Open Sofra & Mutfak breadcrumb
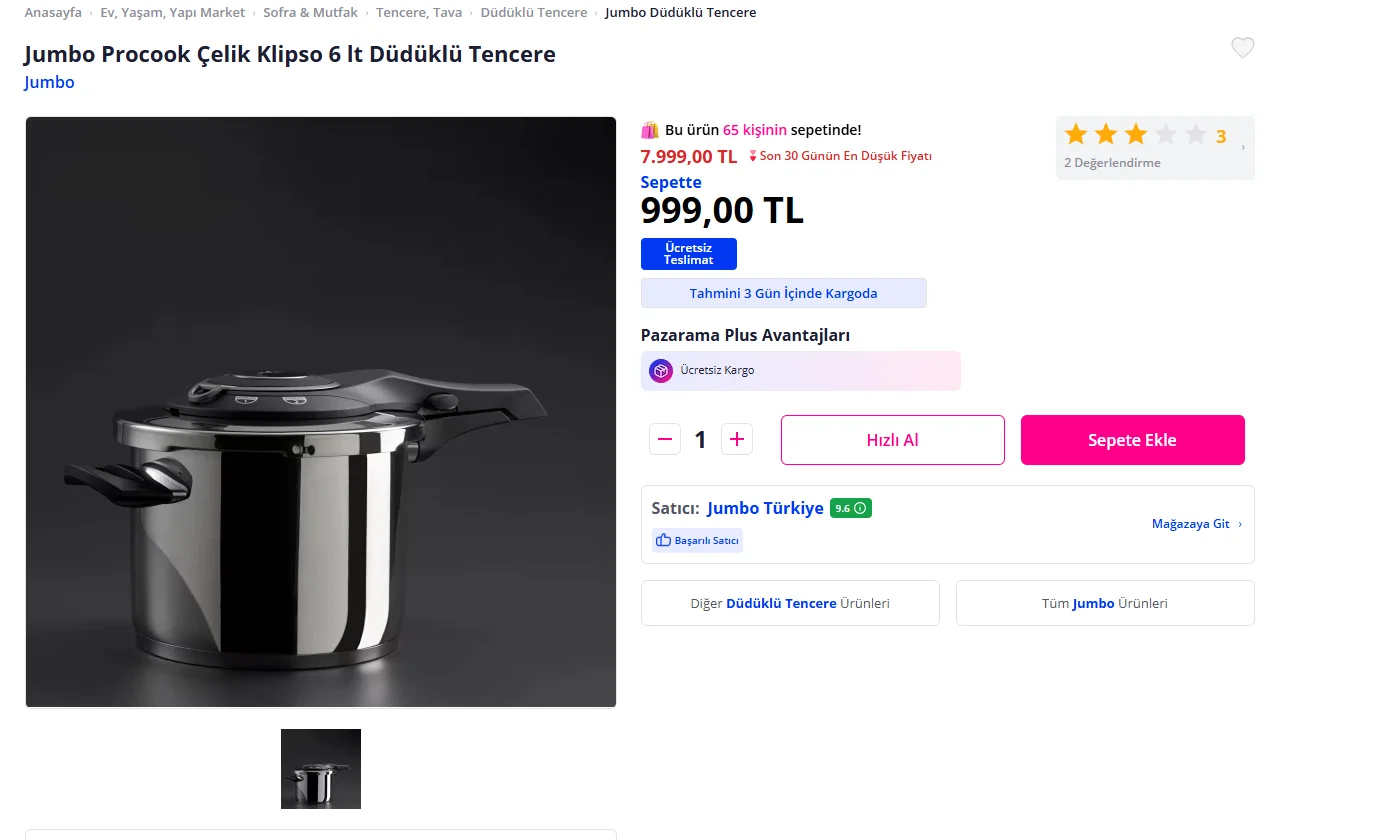The image size is (1390, 840). [310, 13]
